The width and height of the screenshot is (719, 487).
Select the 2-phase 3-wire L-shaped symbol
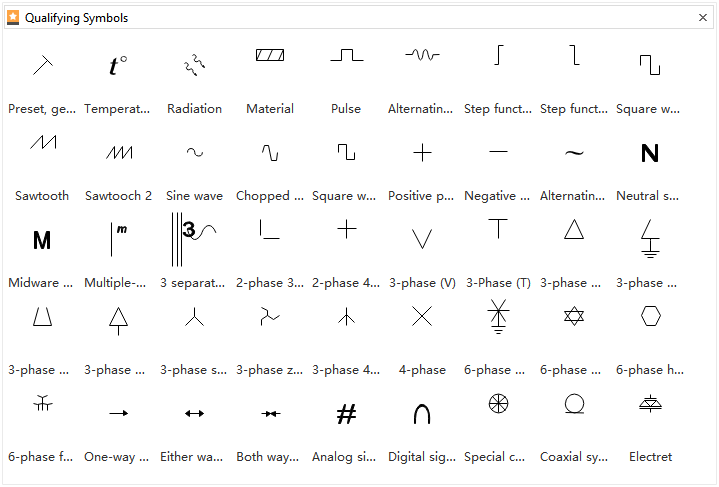click(x=270, y=229)
